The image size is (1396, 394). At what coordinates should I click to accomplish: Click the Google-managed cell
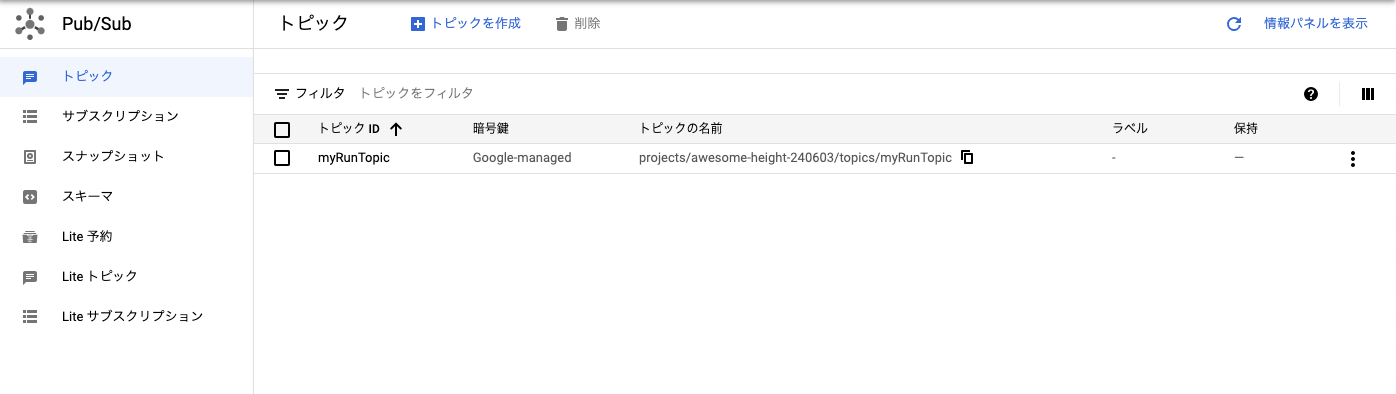tap(522, 158)
